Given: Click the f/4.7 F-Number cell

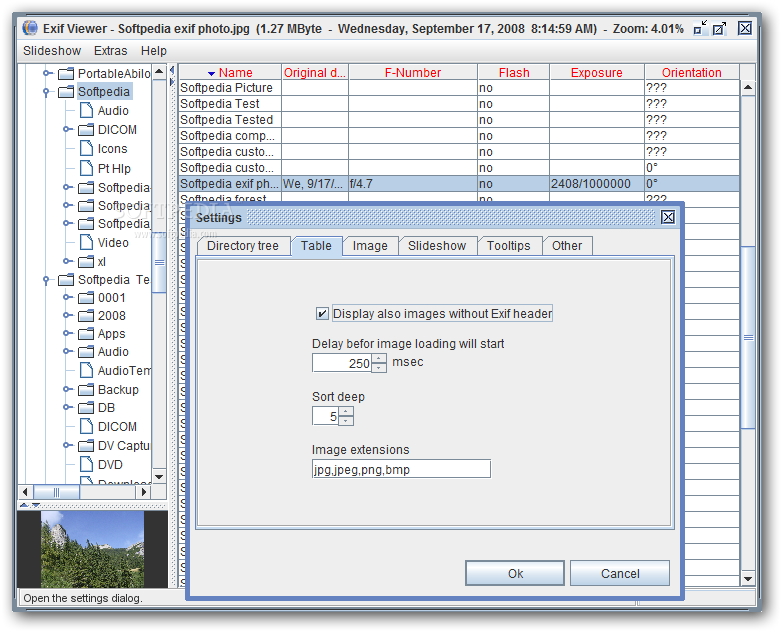Looking at the screenshot, I should 412,184.
